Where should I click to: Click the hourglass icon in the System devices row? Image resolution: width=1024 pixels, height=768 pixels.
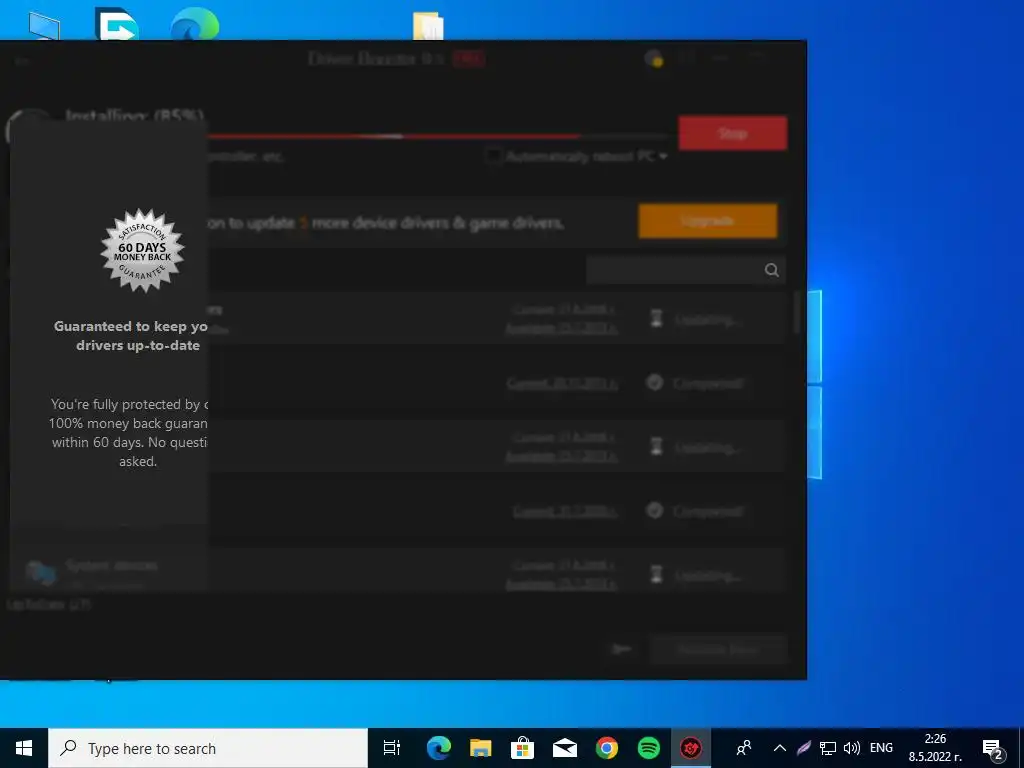tap(656, 574)
